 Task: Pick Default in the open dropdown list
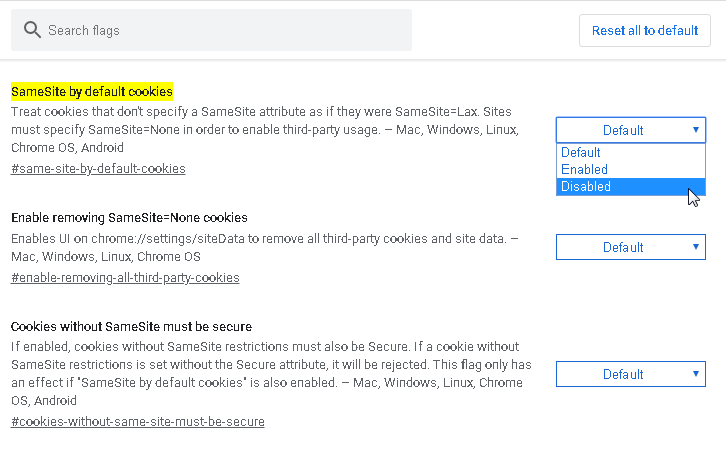click(x=630, y=152)
